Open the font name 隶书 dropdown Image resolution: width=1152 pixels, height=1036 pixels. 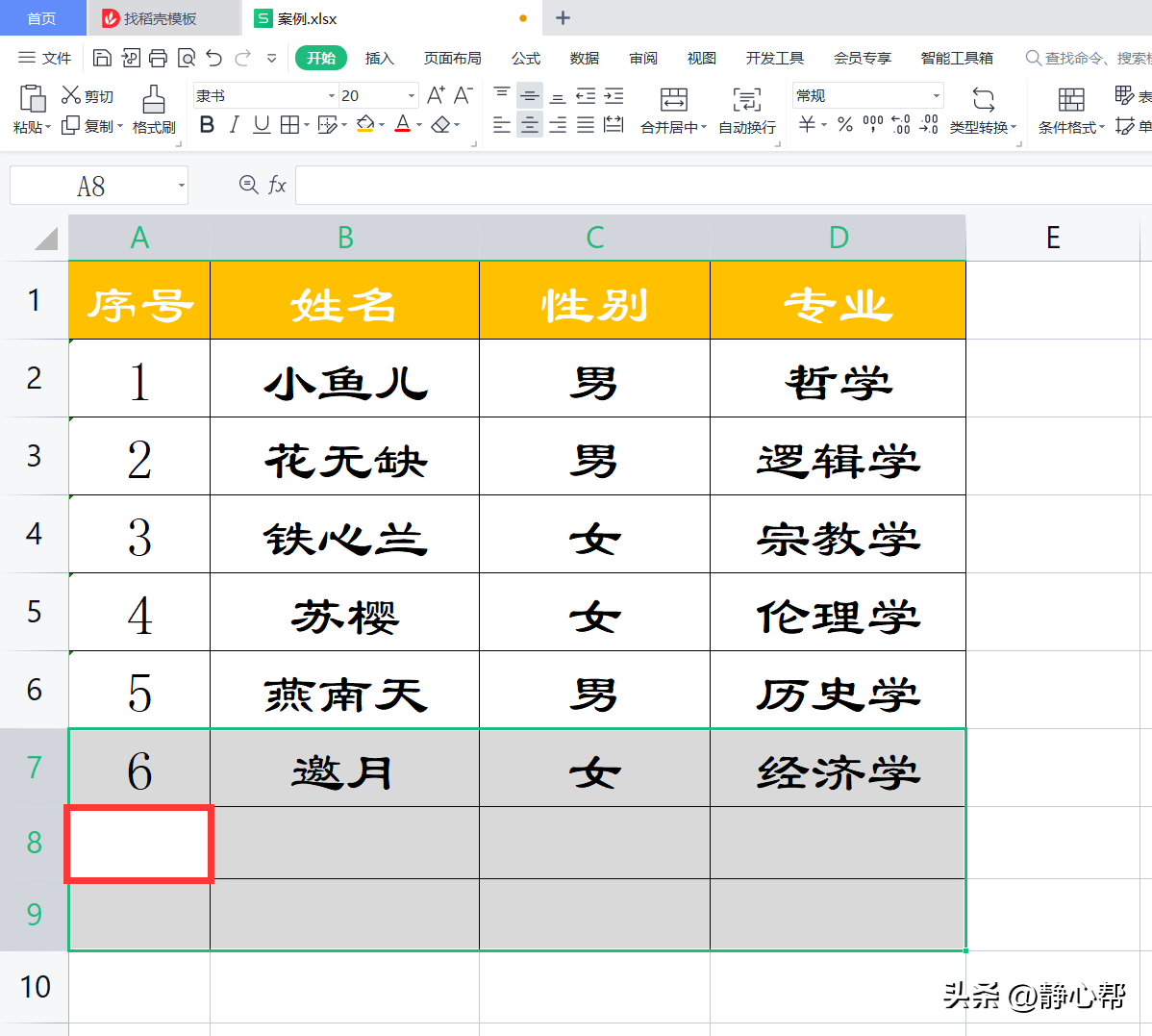coord(332,96)
